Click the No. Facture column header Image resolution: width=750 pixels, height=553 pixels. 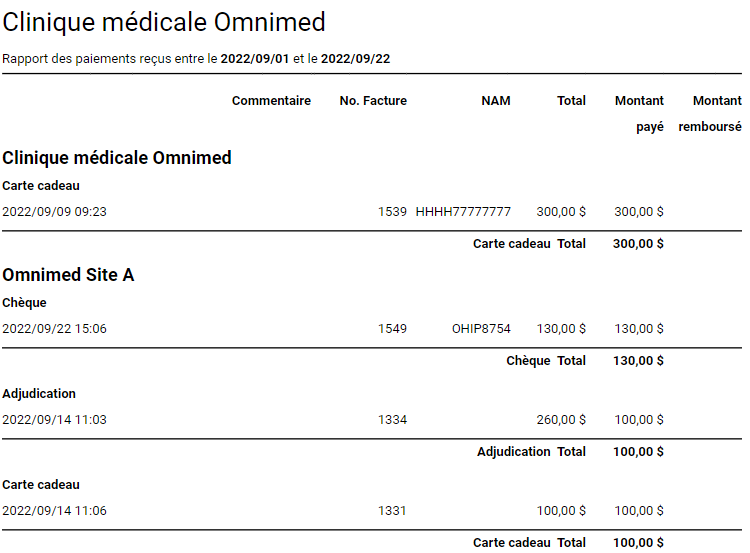(x=373, y=101)
